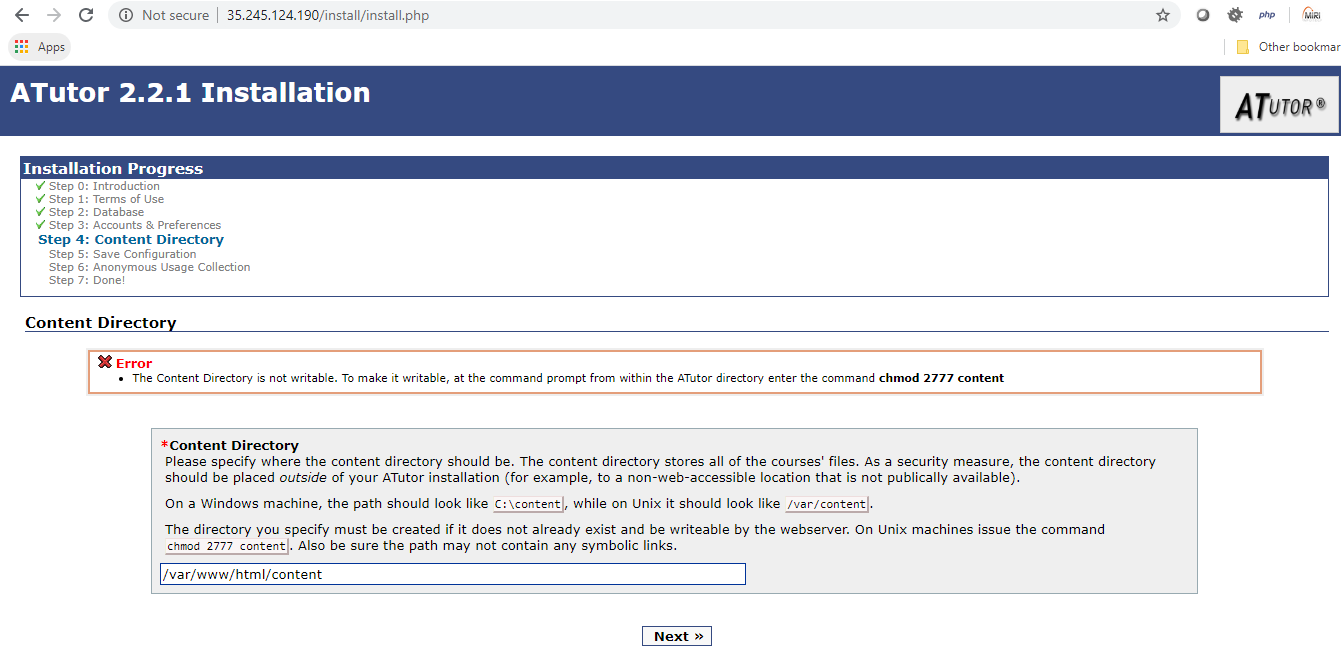Bookmark this page with the star icon
Image resolution: width=1341 pixels, height=662 pixels.
click(1163, 15)
